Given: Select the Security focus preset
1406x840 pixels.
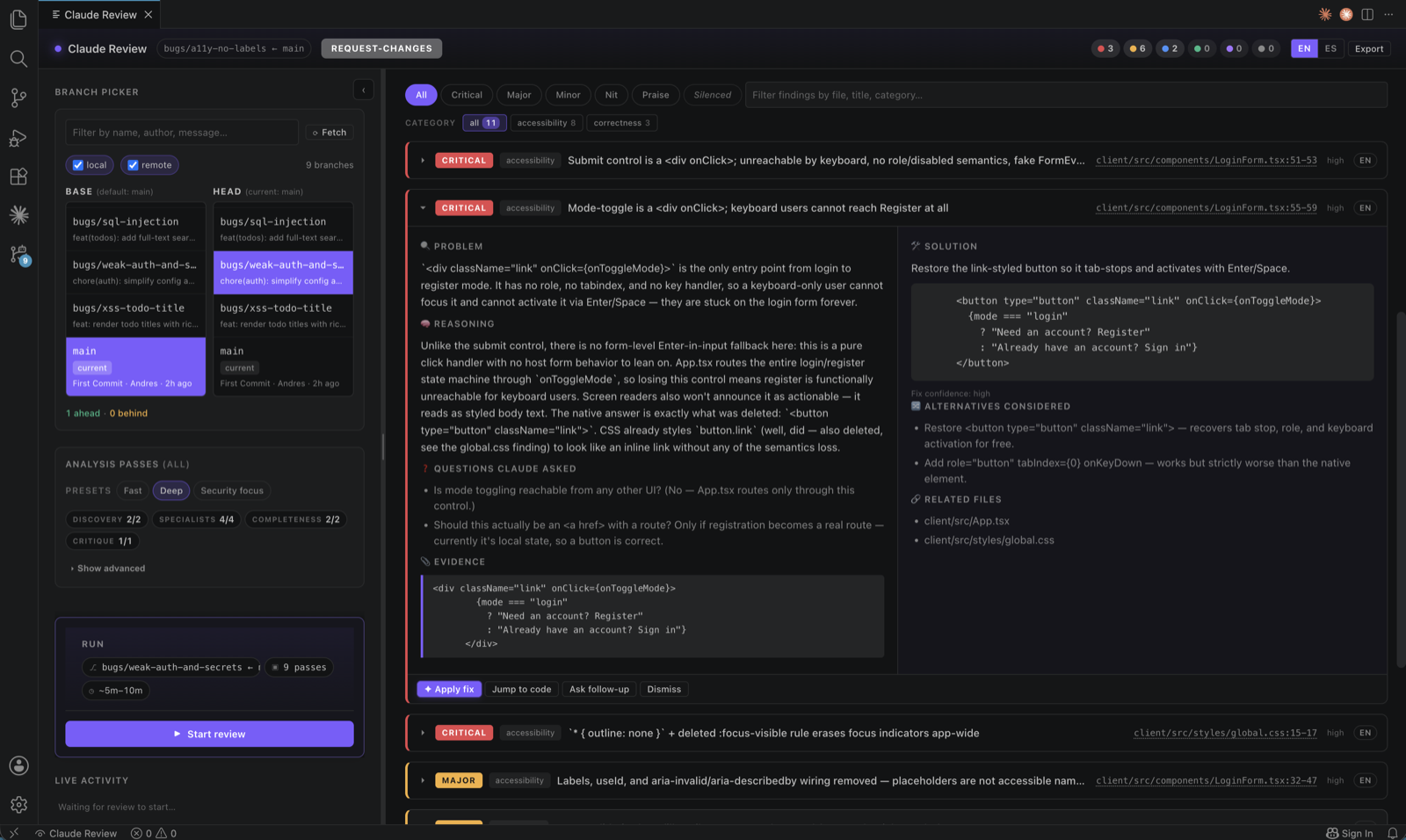Looking at the screenshot, I should pos(232,491).
